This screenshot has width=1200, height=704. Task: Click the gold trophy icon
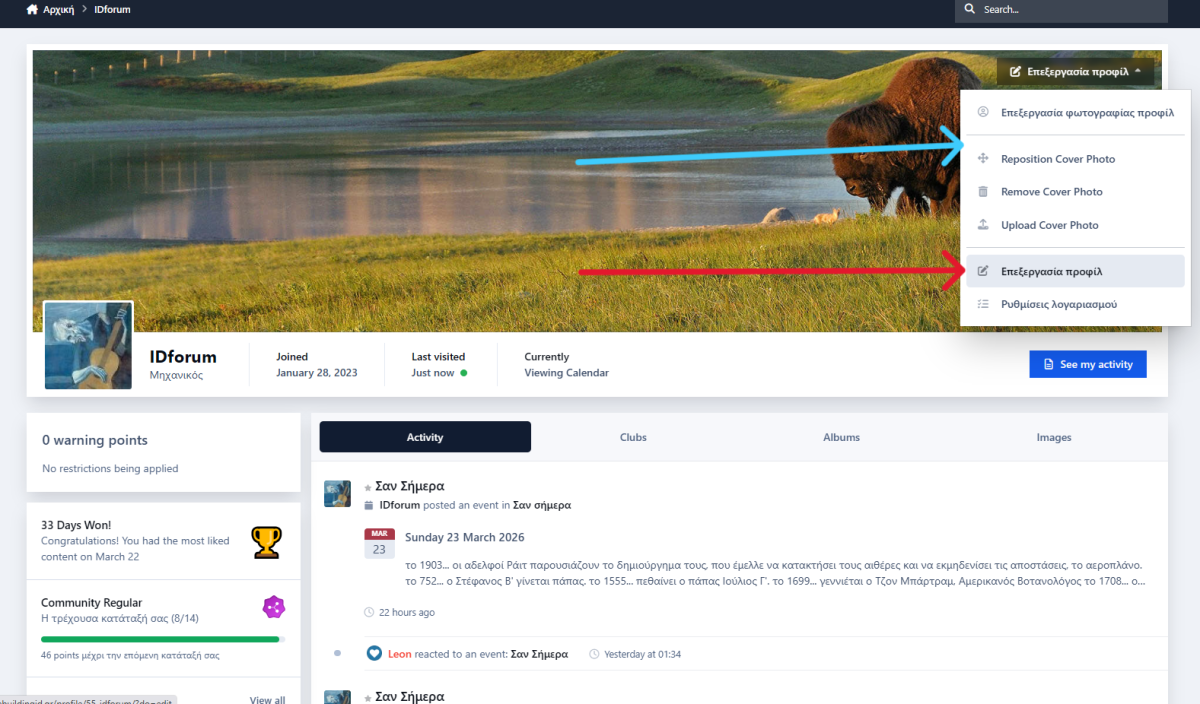click(x=266, y=542)
